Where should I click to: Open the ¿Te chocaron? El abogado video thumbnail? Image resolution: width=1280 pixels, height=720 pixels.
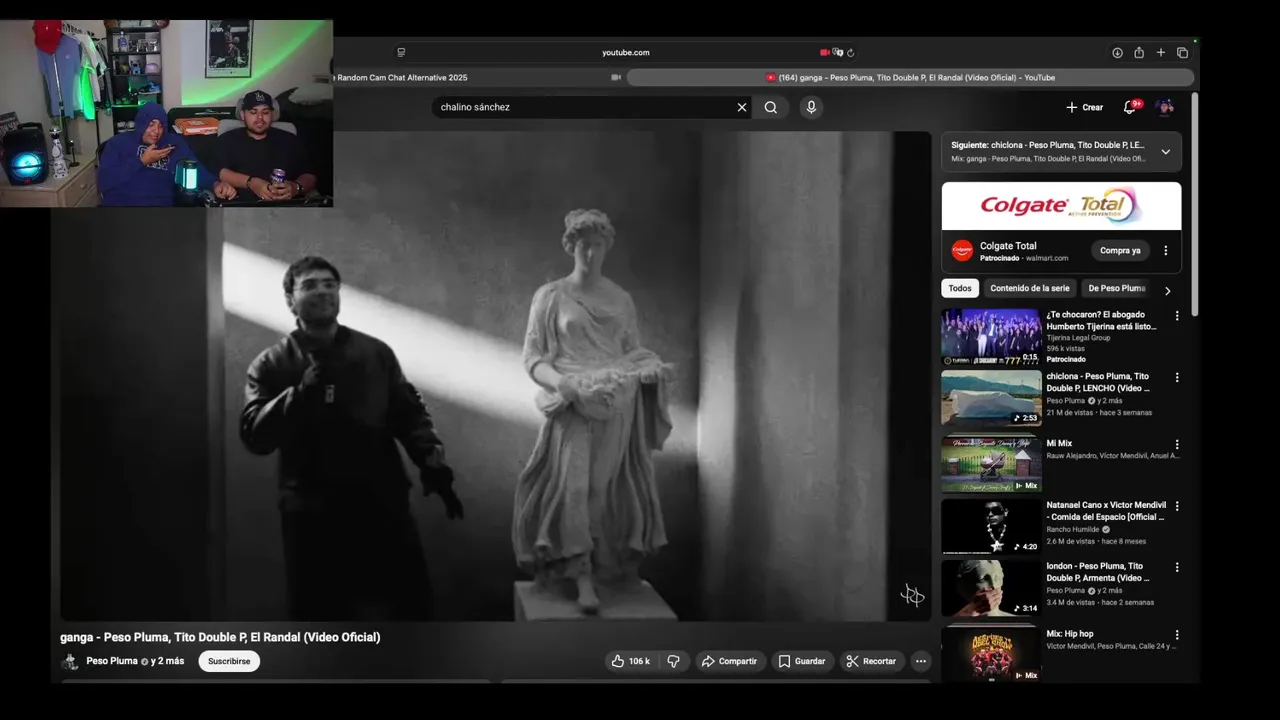click(991, 337)
